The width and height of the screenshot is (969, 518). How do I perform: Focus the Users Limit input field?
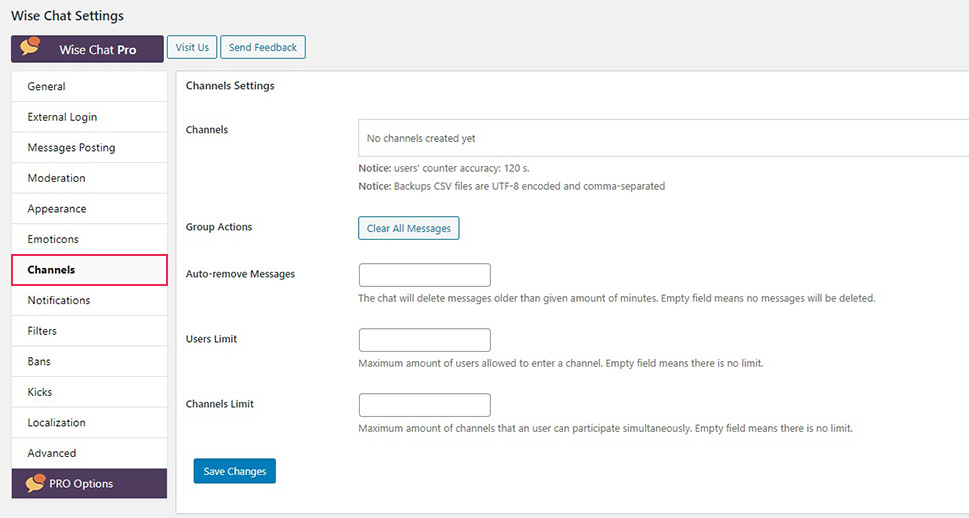click(425, 340)
